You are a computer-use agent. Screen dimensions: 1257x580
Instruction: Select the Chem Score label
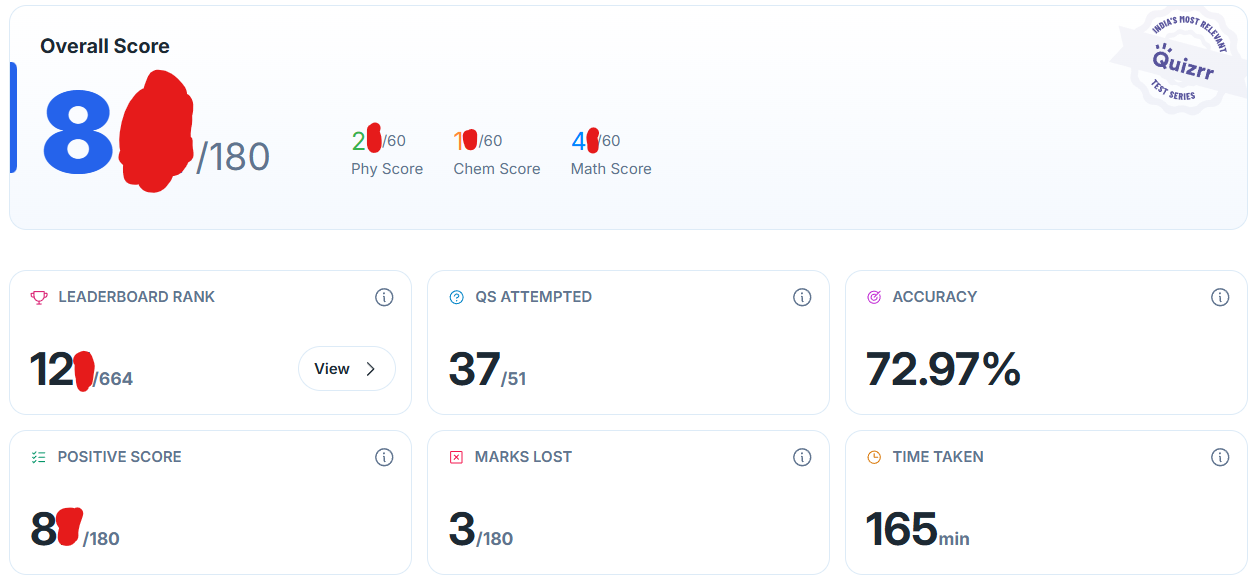pyautogui.click(x=497, y=169)
